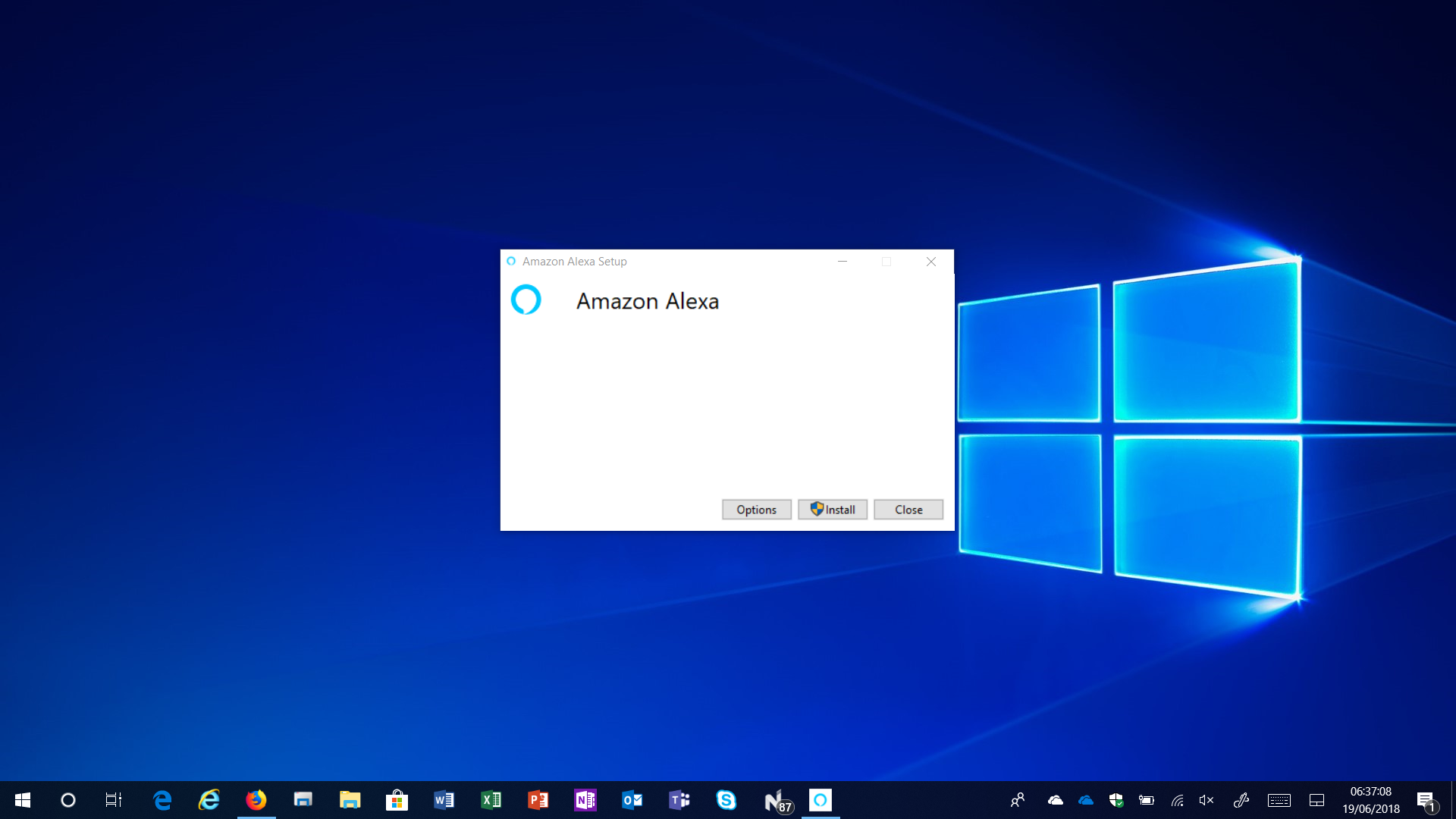This screenshot has height=819, width=1456.
Task: Launch Internet Explorer from taskbar
Action: [x=209, y=800]
